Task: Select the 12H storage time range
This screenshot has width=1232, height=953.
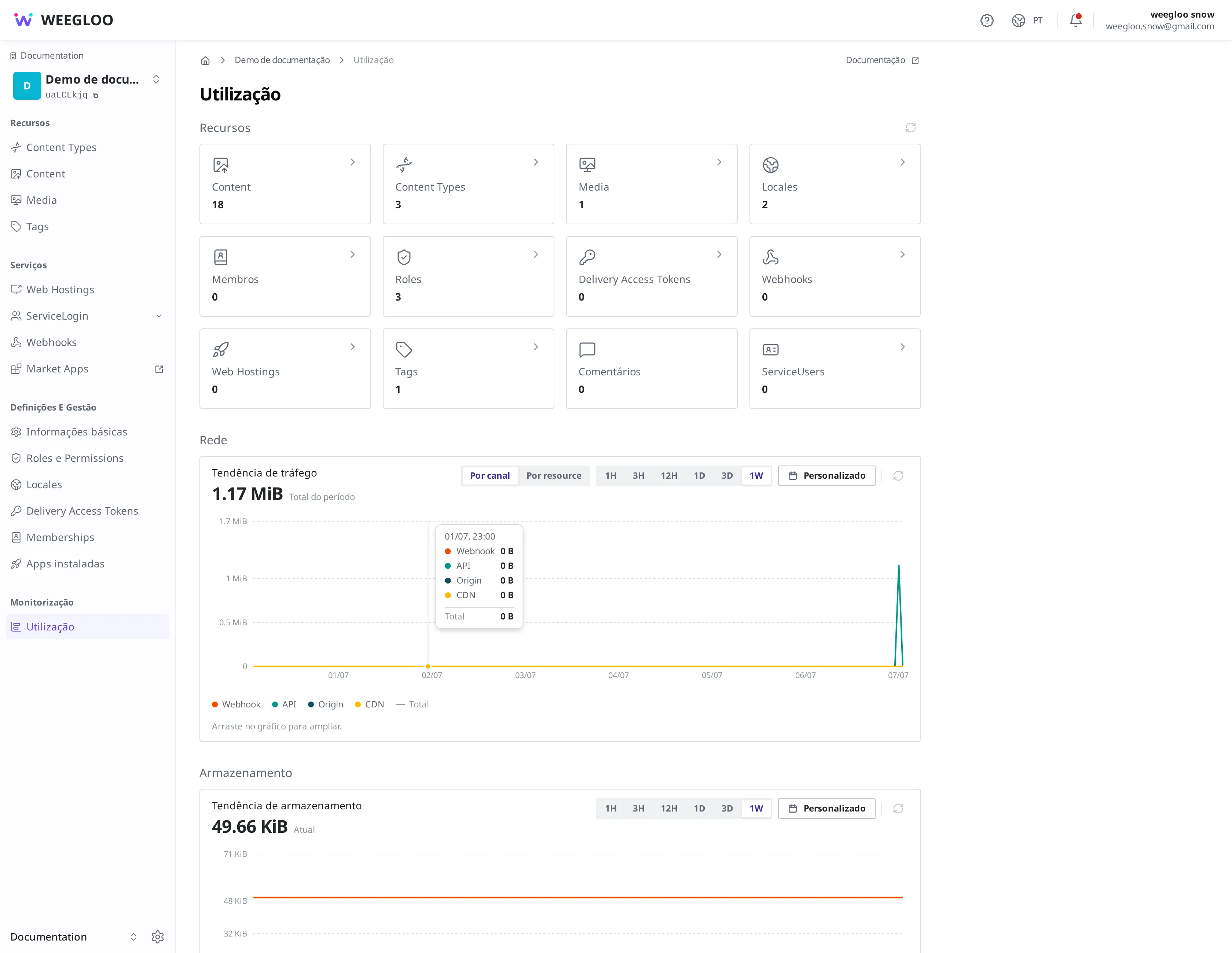Action: click(x=668, y=808)
